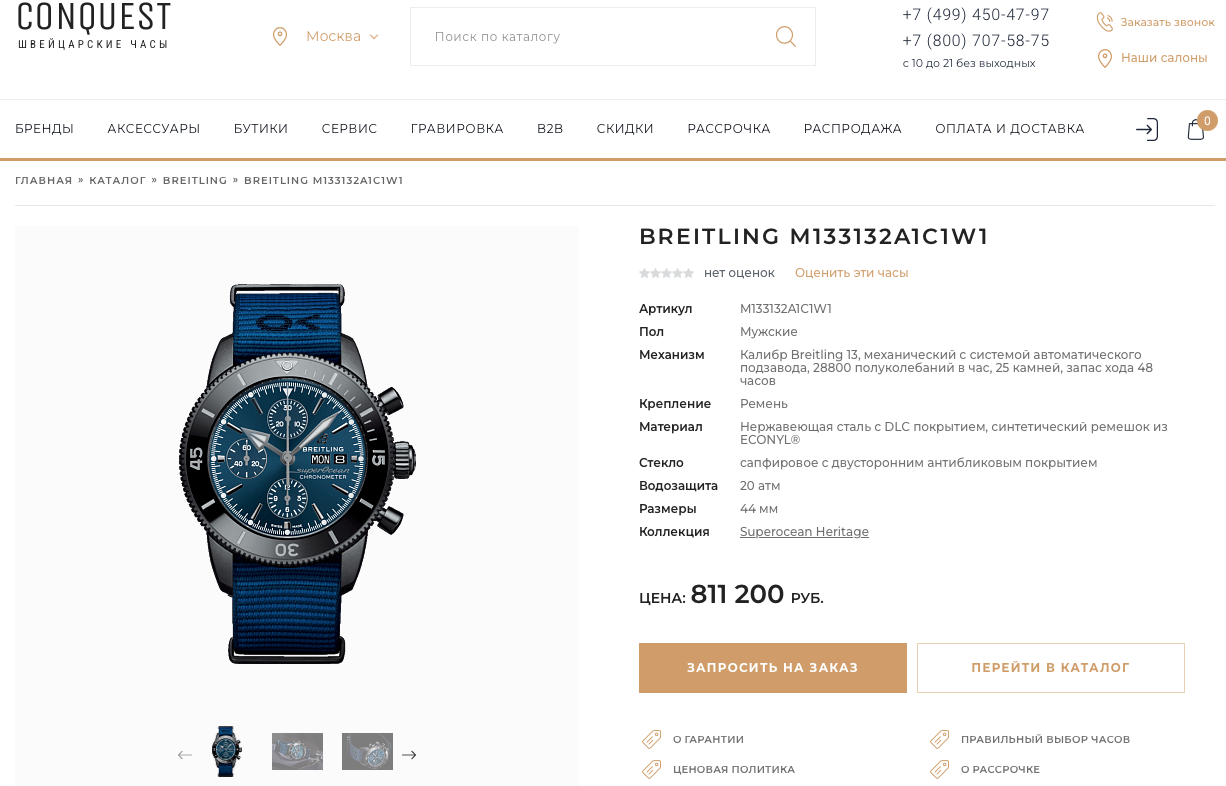
Task: Click the tag icon beside Ценовая политика
Action: [x=651, y=769]
